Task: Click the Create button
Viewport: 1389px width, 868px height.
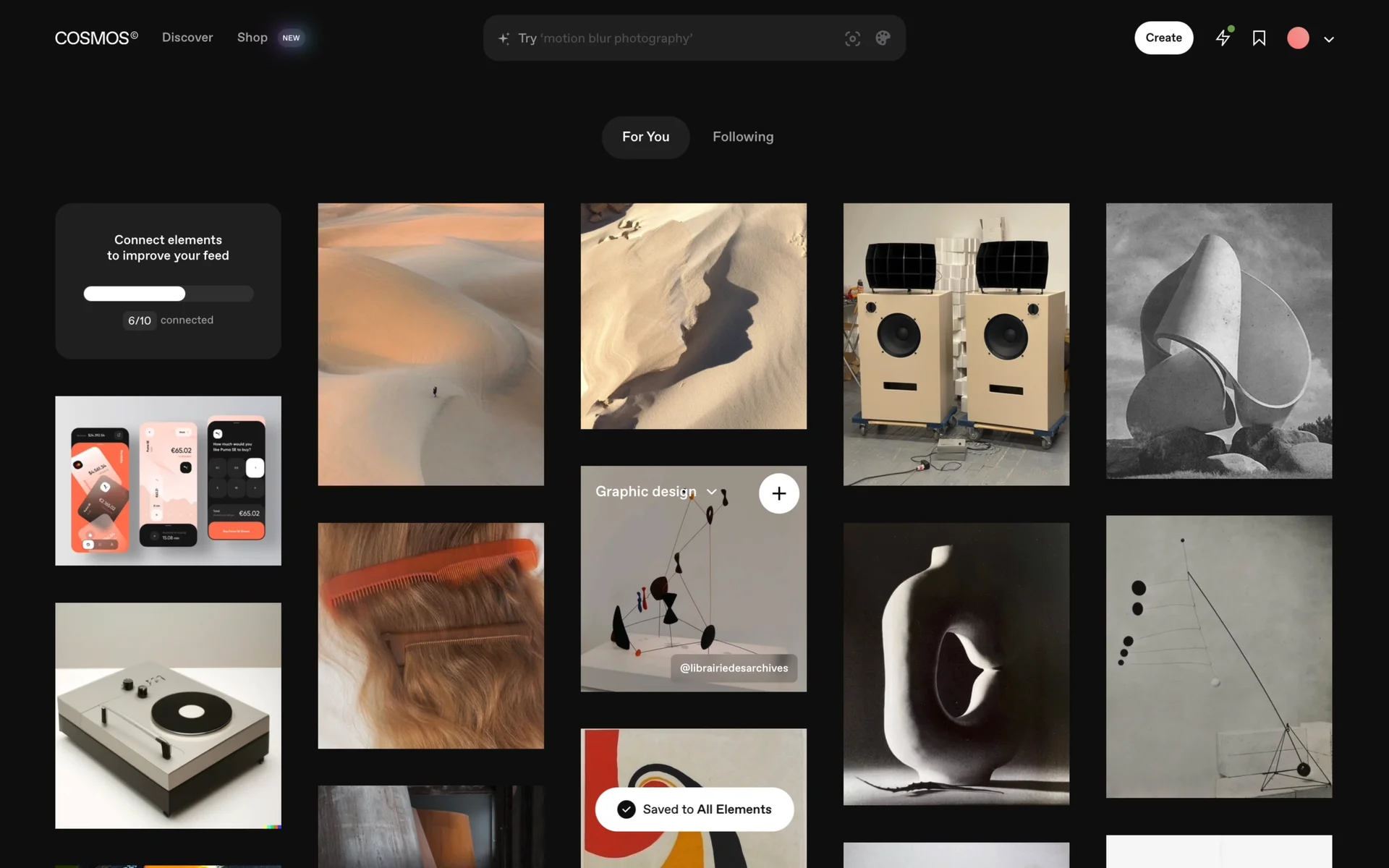Action: coord(1163,38)
